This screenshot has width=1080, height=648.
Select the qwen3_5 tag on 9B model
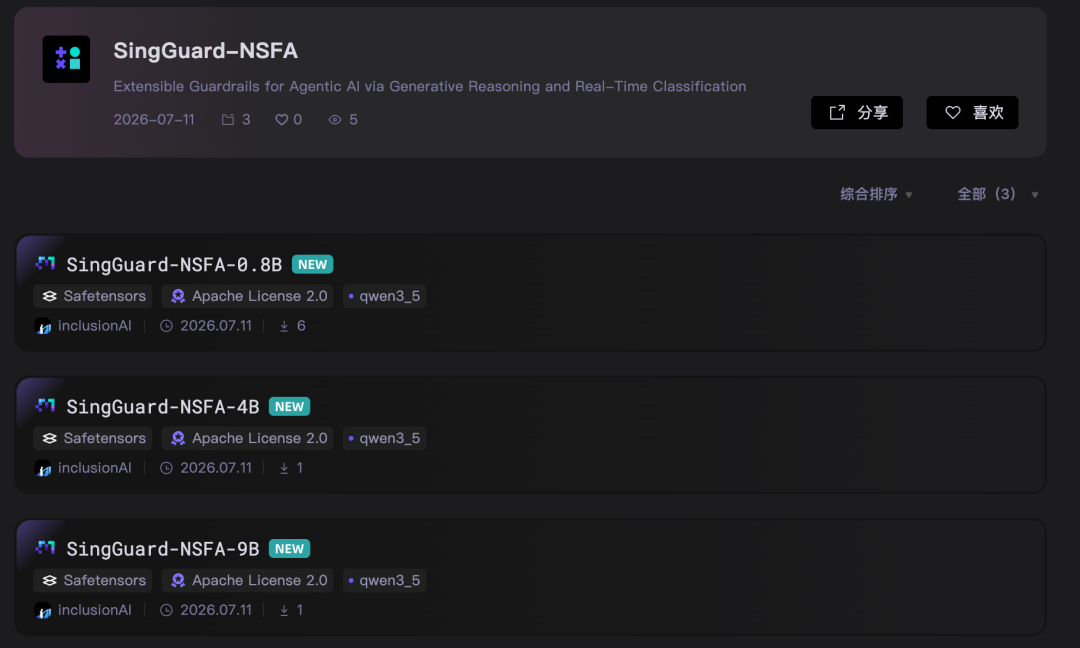[x=384, y=581]
